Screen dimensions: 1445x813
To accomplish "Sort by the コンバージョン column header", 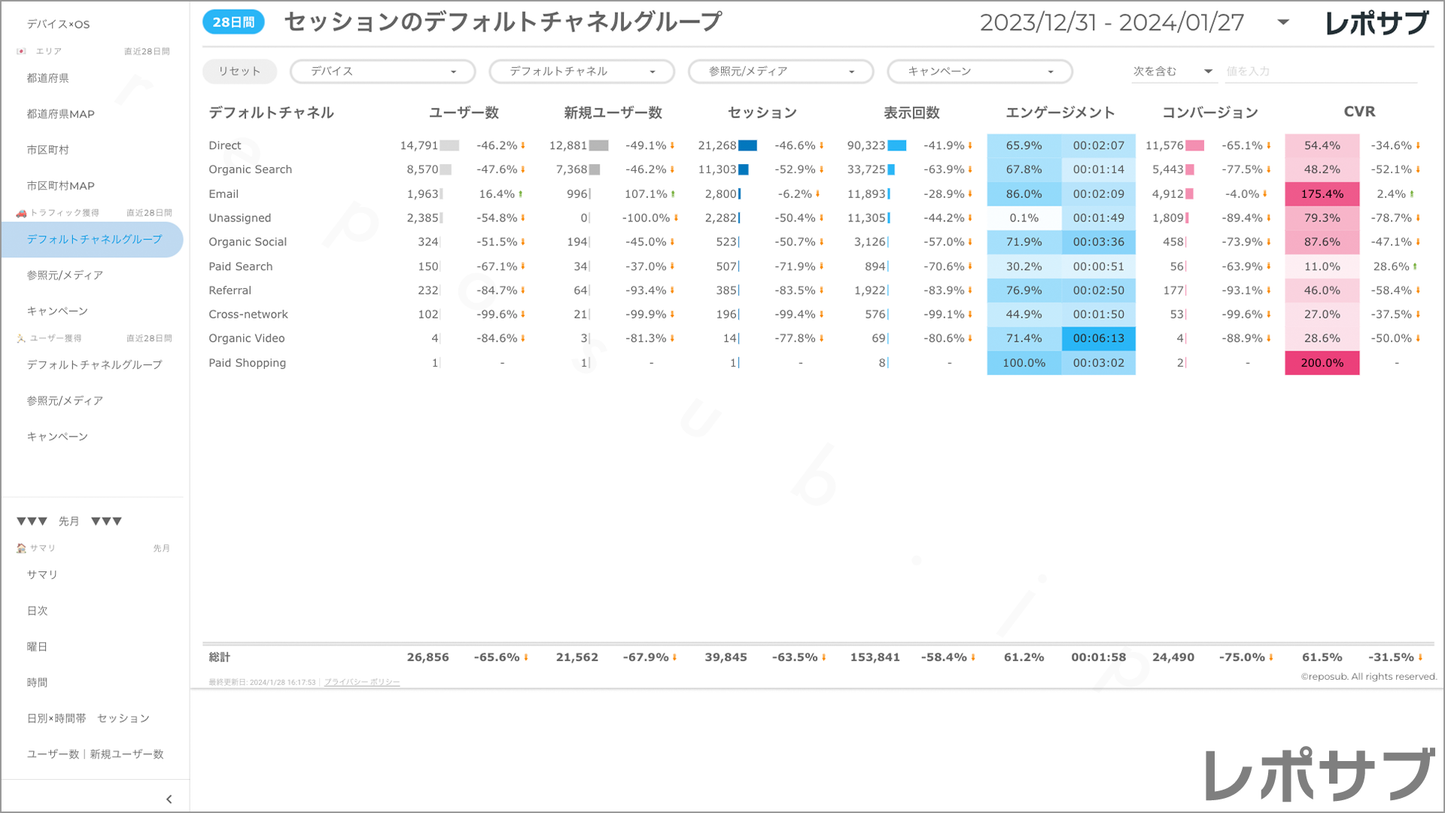I will pyautogui.click(x=1209, y=113).
